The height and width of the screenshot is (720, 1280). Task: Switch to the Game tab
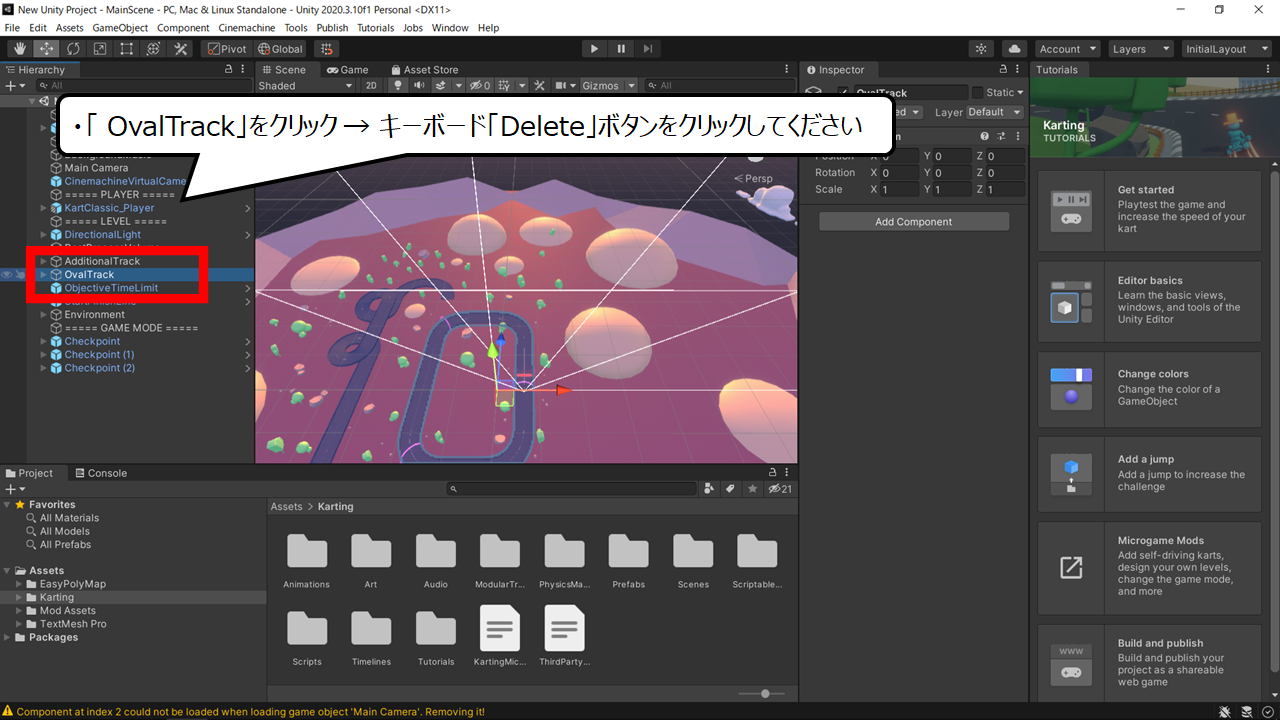(x=347, y=70)
